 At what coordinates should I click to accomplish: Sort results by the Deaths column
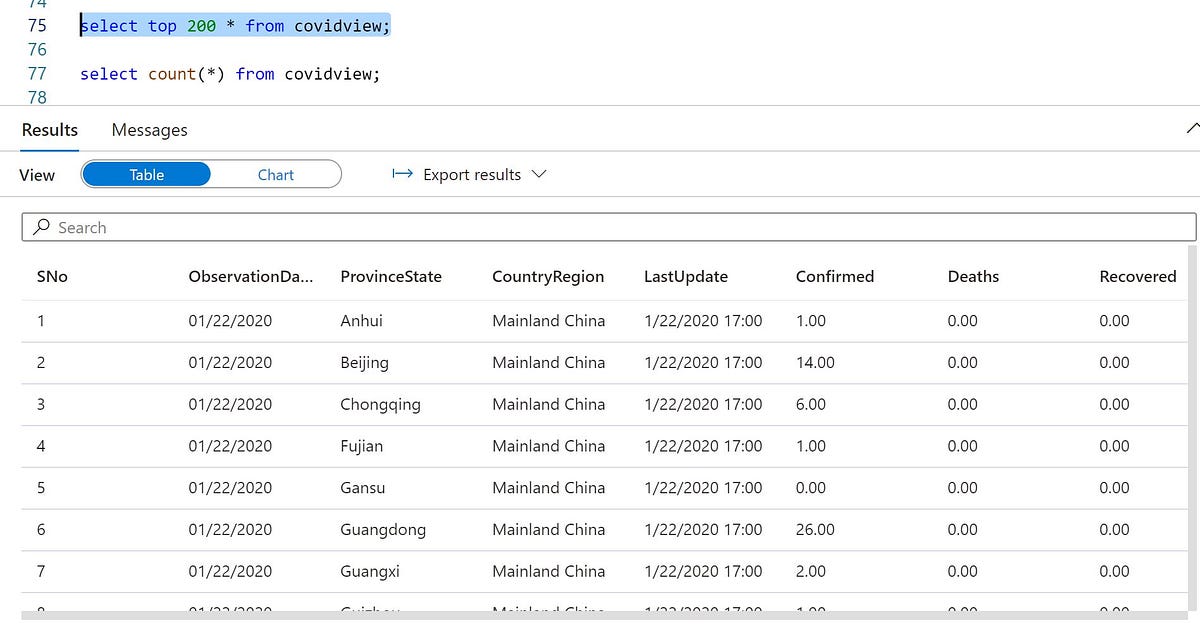[972, 276]
